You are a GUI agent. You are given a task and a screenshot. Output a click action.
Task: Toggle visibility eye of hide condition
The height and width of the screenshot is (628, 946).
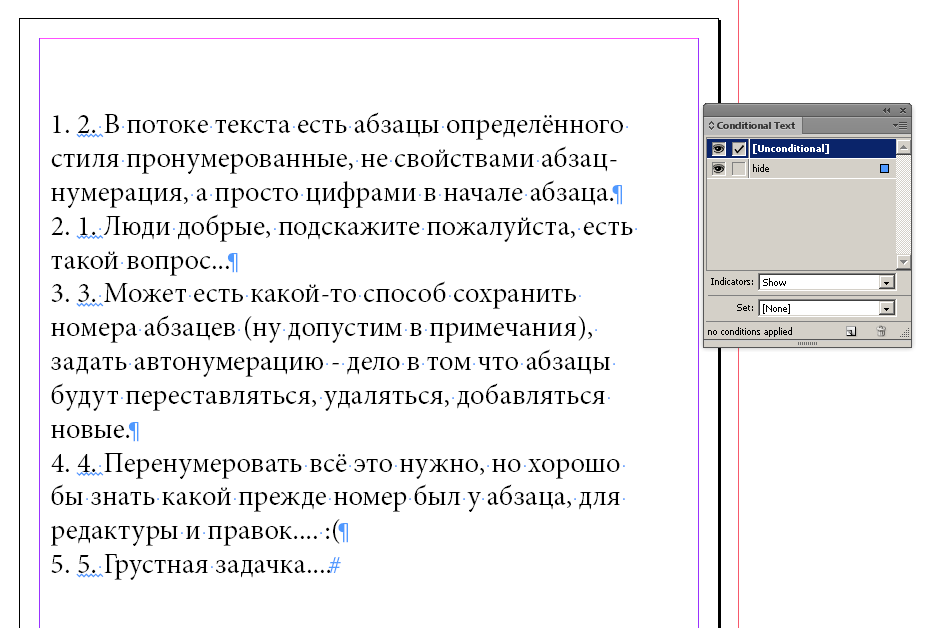[x=718, y=169]
